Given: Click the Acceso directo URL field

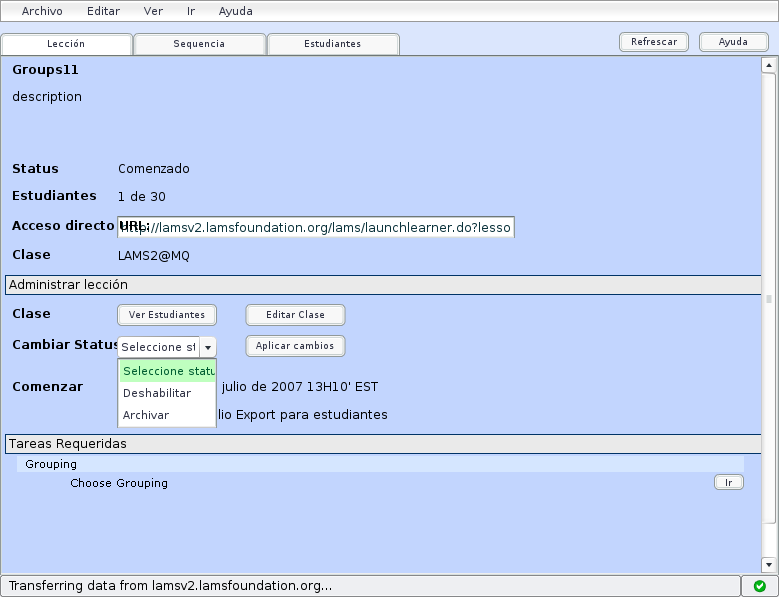Looking at the screenshot, I should point(315,227).
